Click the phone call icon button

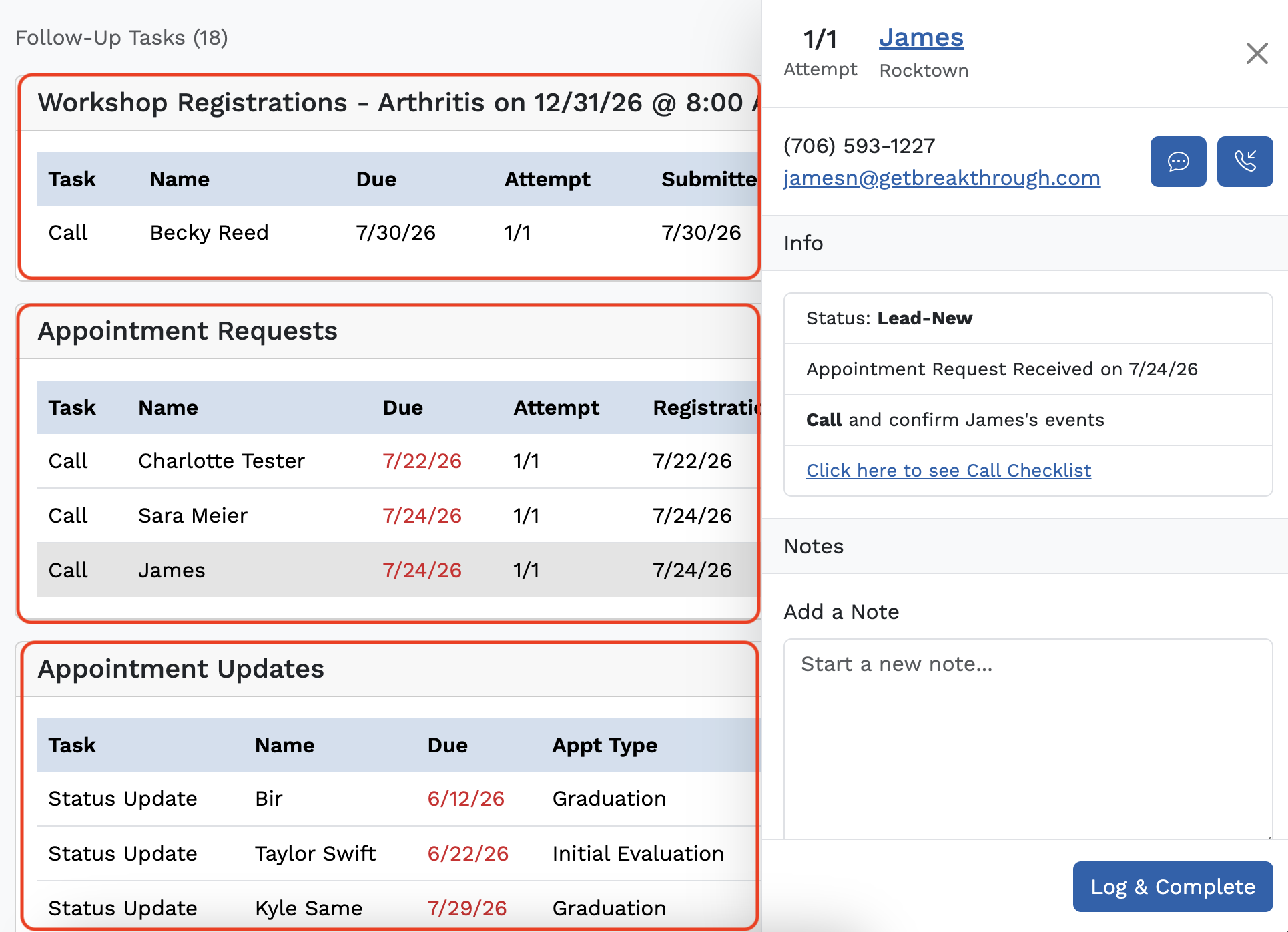coord(1245,162)
